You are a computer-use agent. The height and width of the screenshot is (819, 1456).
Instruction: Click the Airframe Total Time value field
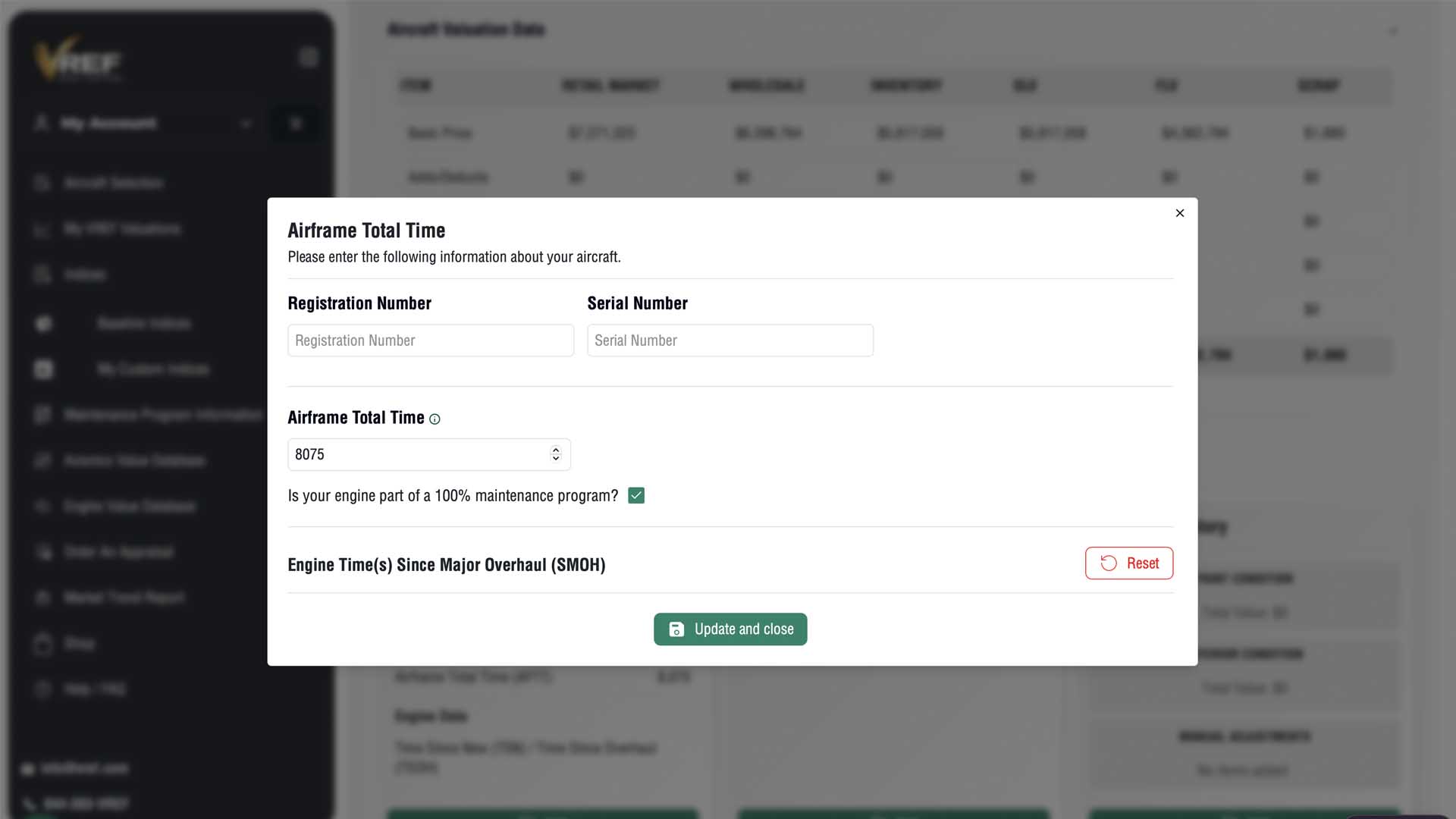pos(429,454)
